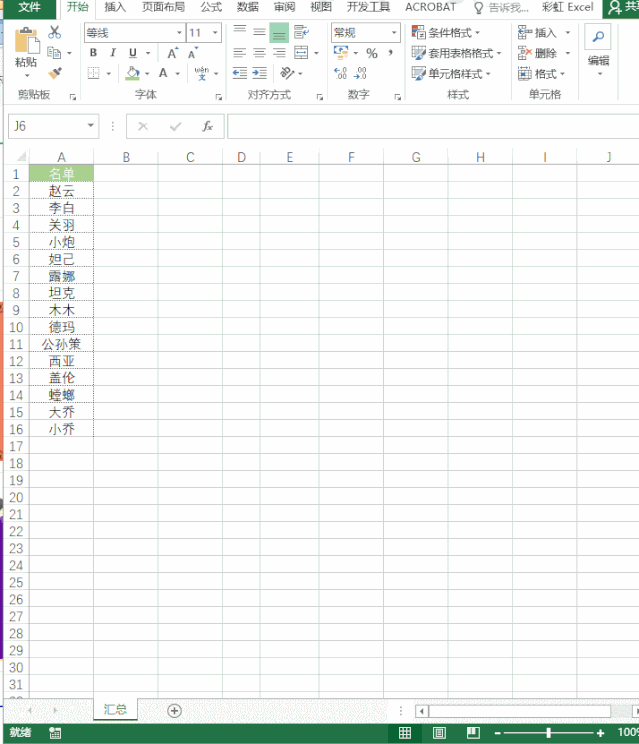Apply the fill color bucket
Screen dimensions: 639x744
[x=133, y=73]
